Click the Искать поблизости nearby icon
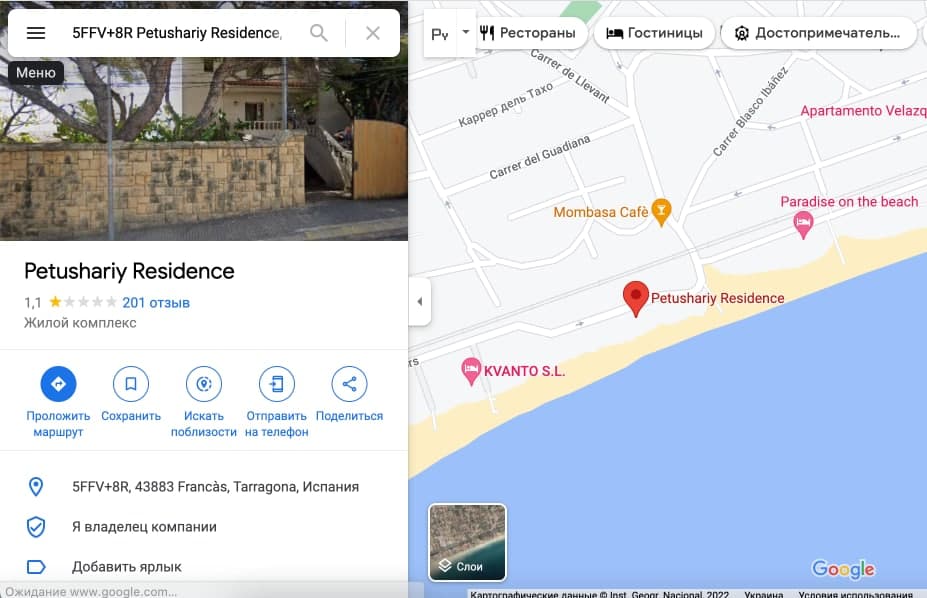 204,384
